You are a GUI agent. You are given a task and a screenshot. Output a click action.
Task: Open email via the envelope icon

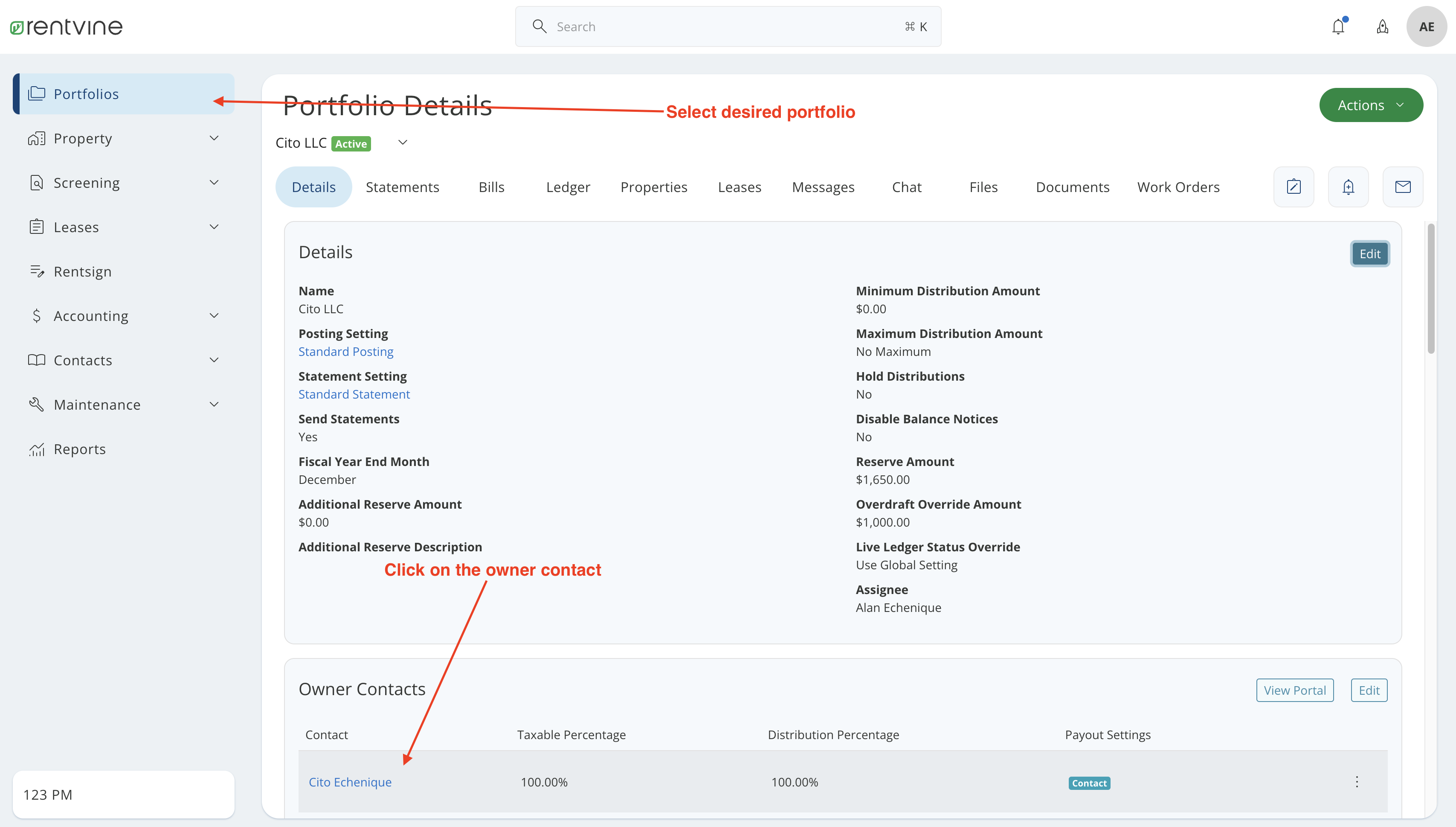[x=1403, y=186]
